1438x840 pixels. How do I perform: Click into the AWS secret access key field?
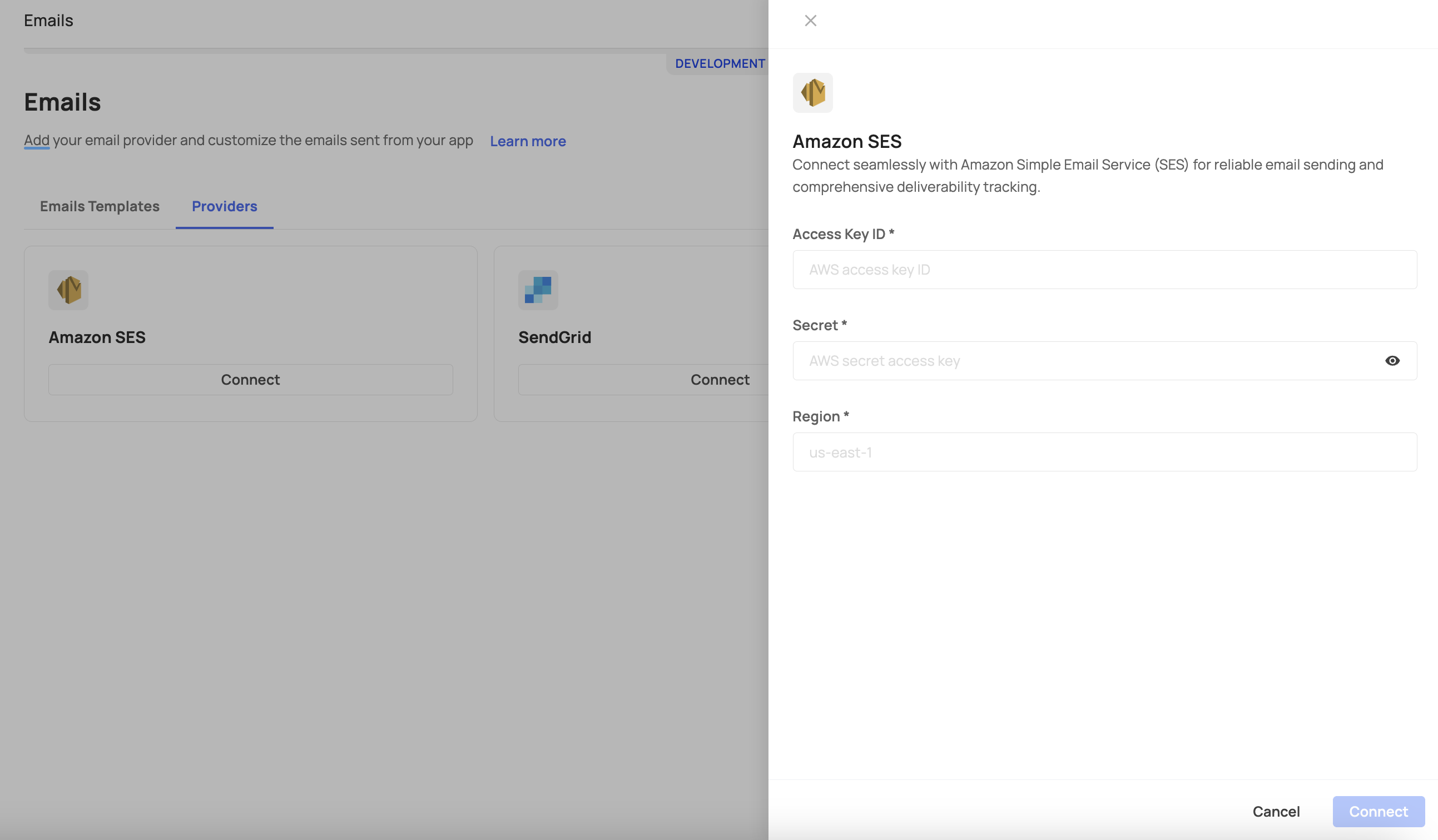1084,361
